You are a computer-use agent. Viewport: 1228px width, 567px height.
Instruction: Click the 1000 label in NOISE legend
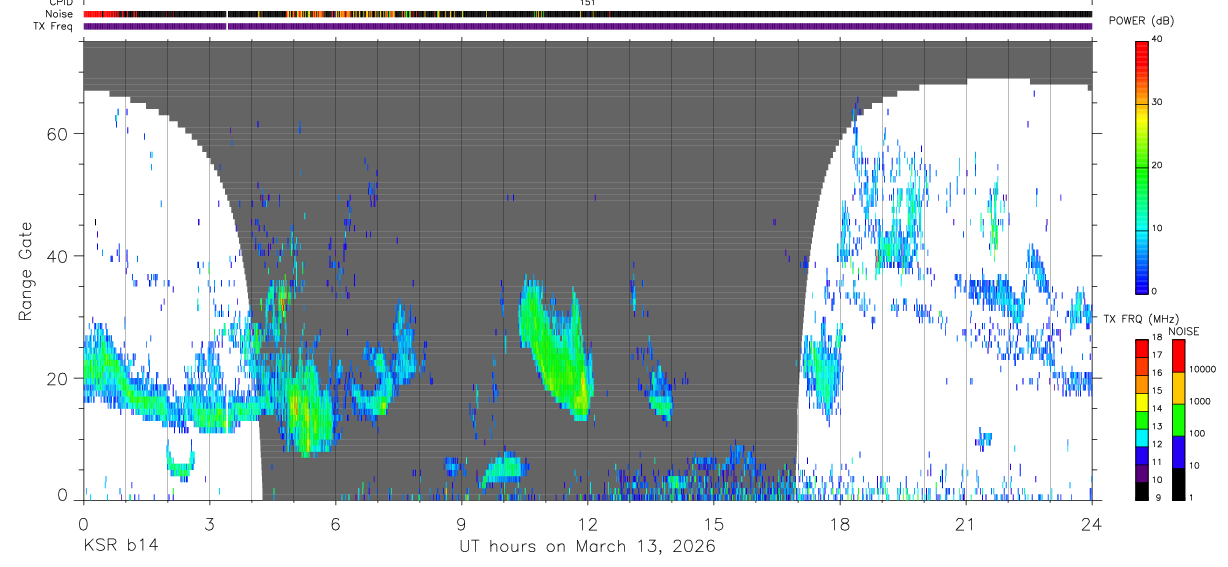(1199, 401)
